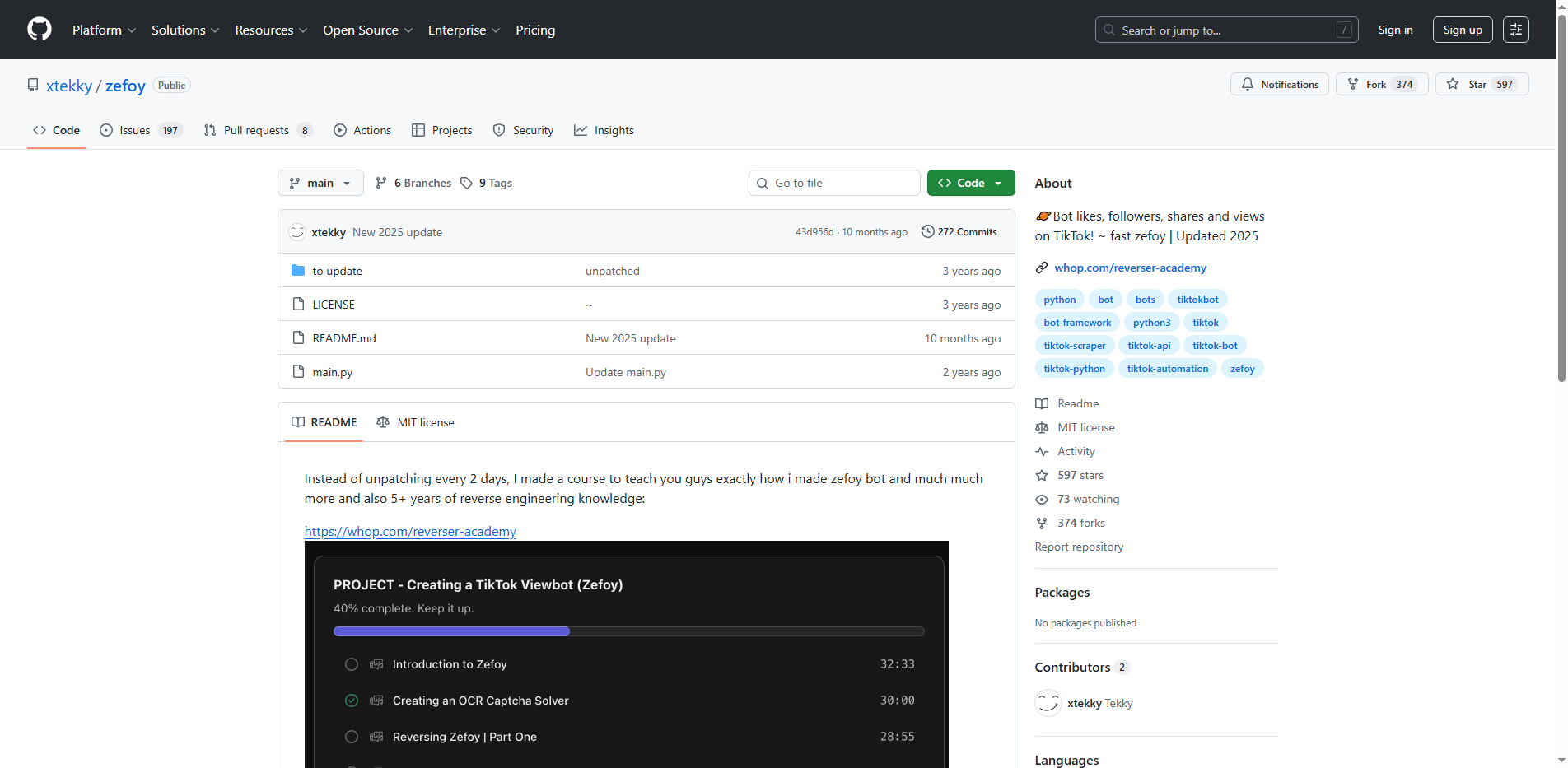View 73 watching list

[1089, 499]
